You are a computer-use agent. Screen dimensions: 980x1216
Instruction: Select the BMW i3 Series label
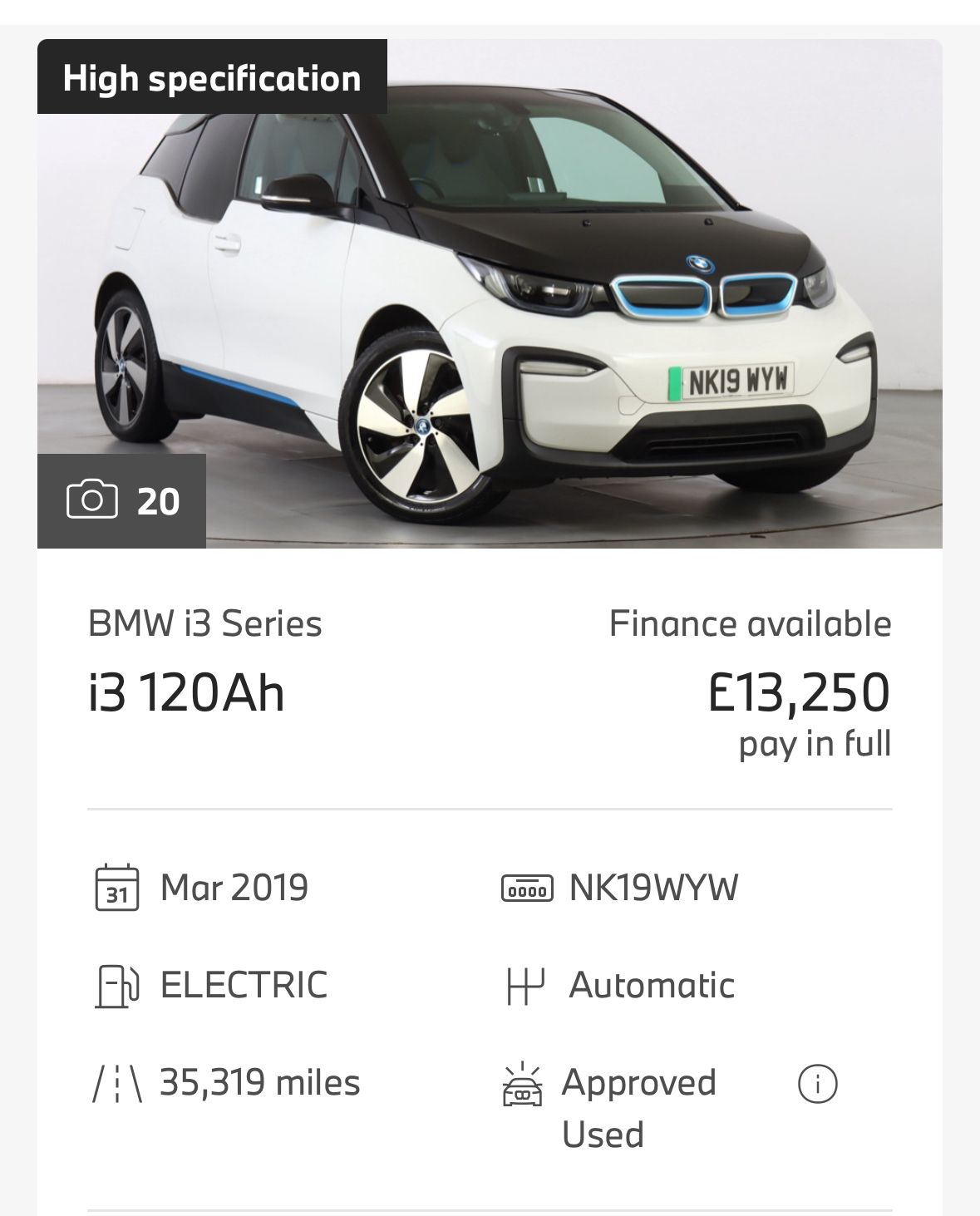205,624
